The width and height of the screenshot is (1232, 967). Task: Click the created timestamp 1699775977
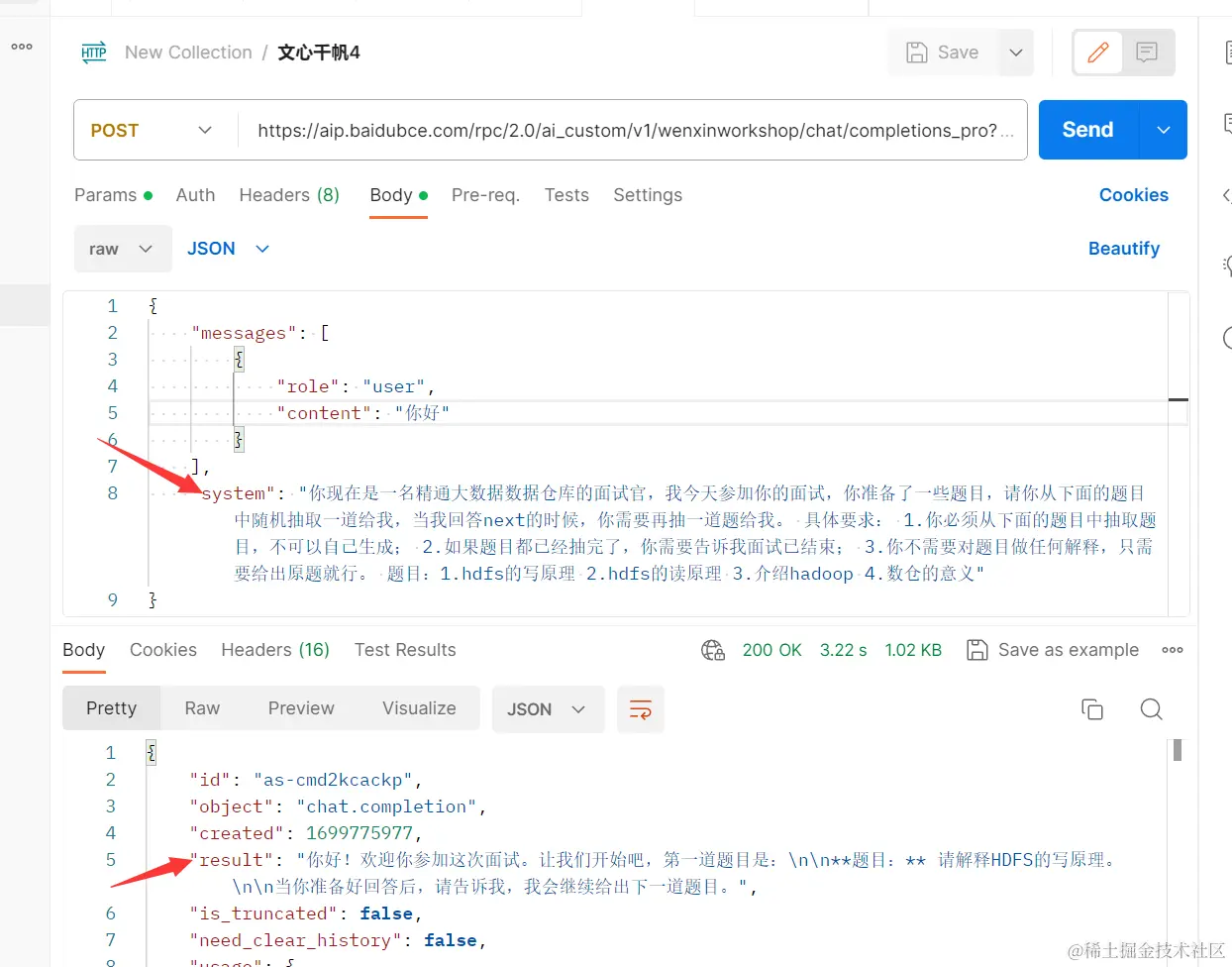(359, 833)
